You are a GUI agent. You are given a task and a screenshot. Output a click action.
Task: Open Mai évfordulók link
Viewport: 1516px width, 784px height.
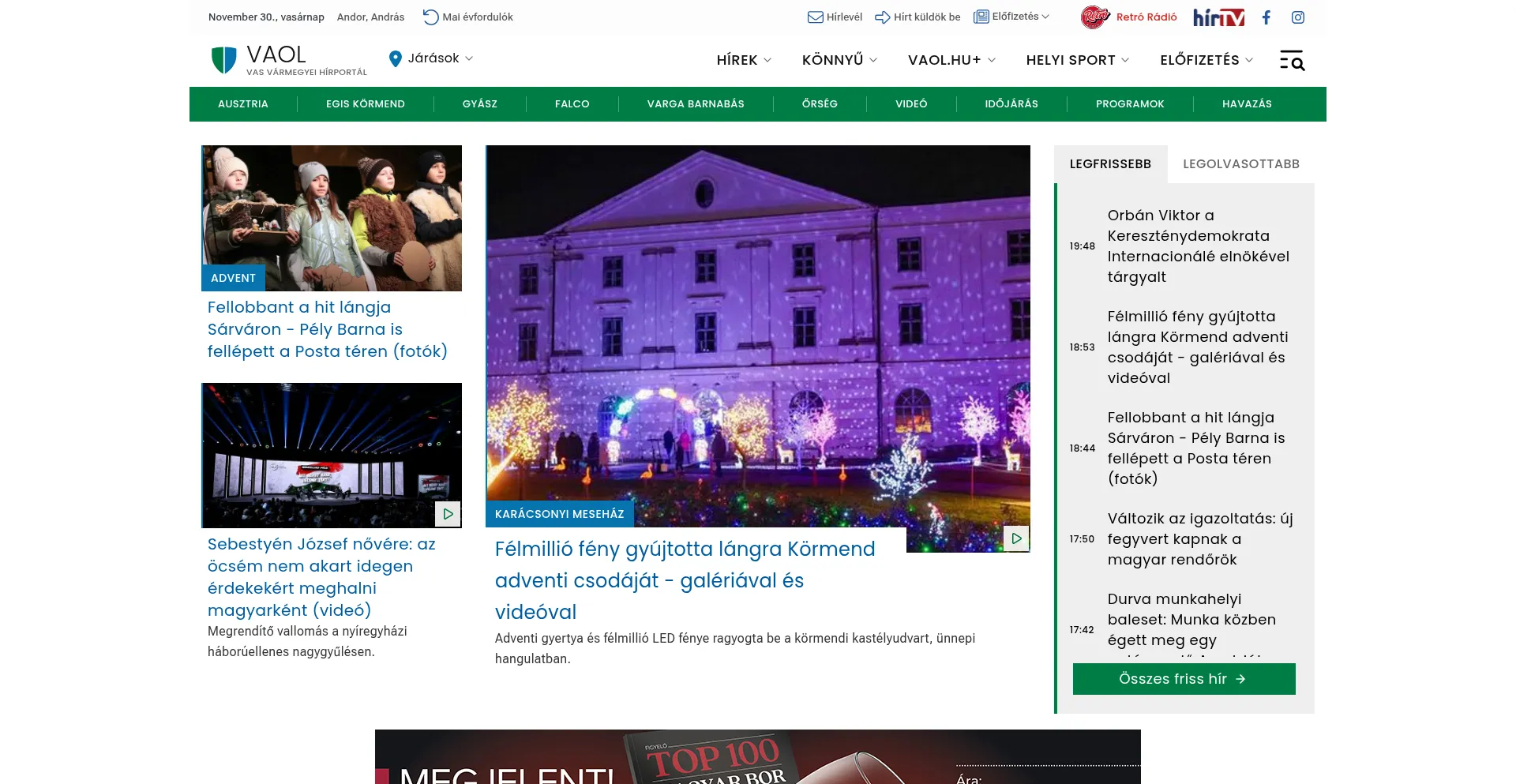pos(469,17)
